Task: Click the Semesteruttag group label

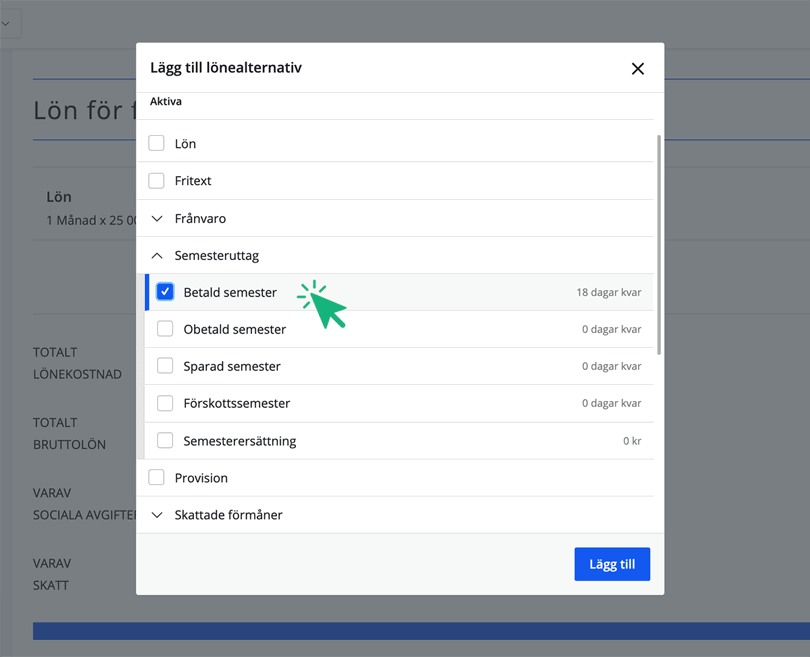Action: [216, 256]
